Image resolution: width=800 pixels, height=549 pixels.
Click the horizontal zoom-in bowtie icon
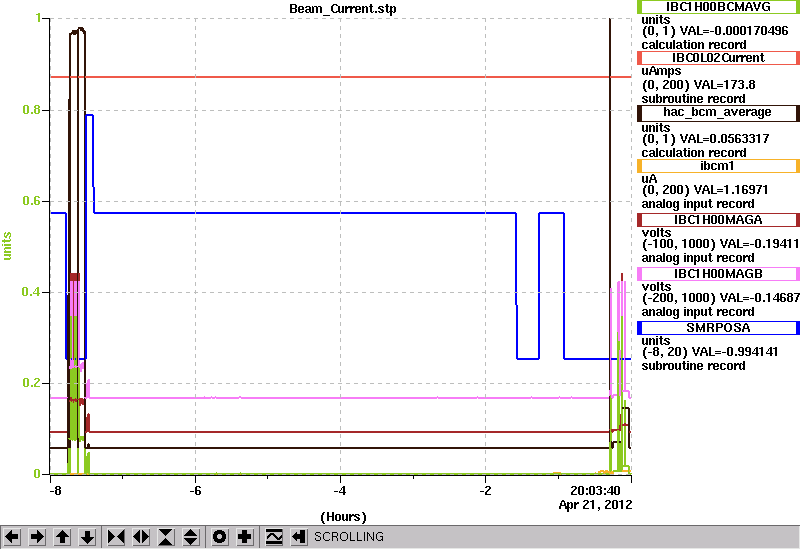click(x=116, y=537)
